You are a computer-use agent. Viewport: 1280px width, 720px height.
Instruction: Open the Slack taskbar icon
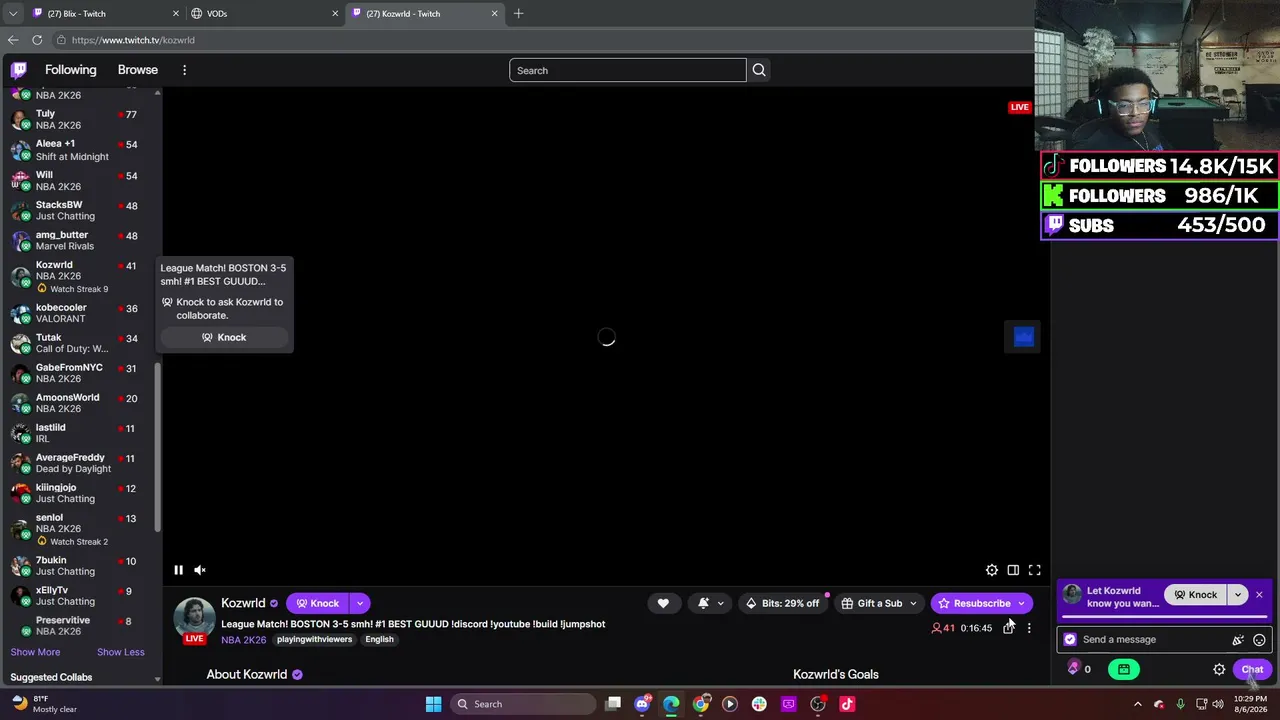(759, 704)
